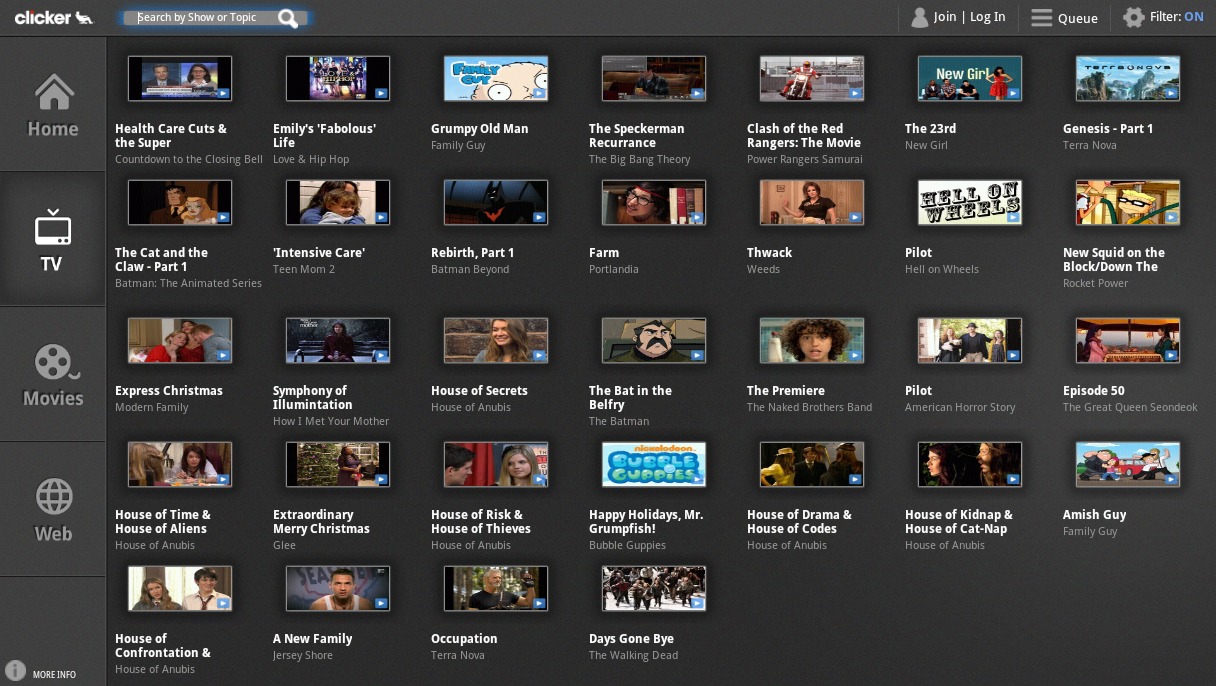Click the search magnifier icon
The height and width of the screenshot is (686, 1216).
click(x=289, y=18)
